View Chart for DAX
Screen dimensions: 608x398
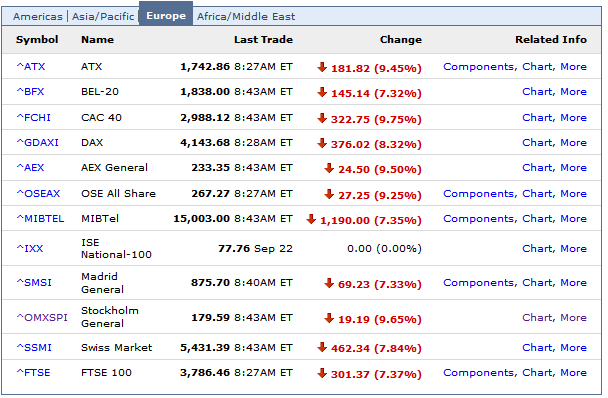[537, 143]
